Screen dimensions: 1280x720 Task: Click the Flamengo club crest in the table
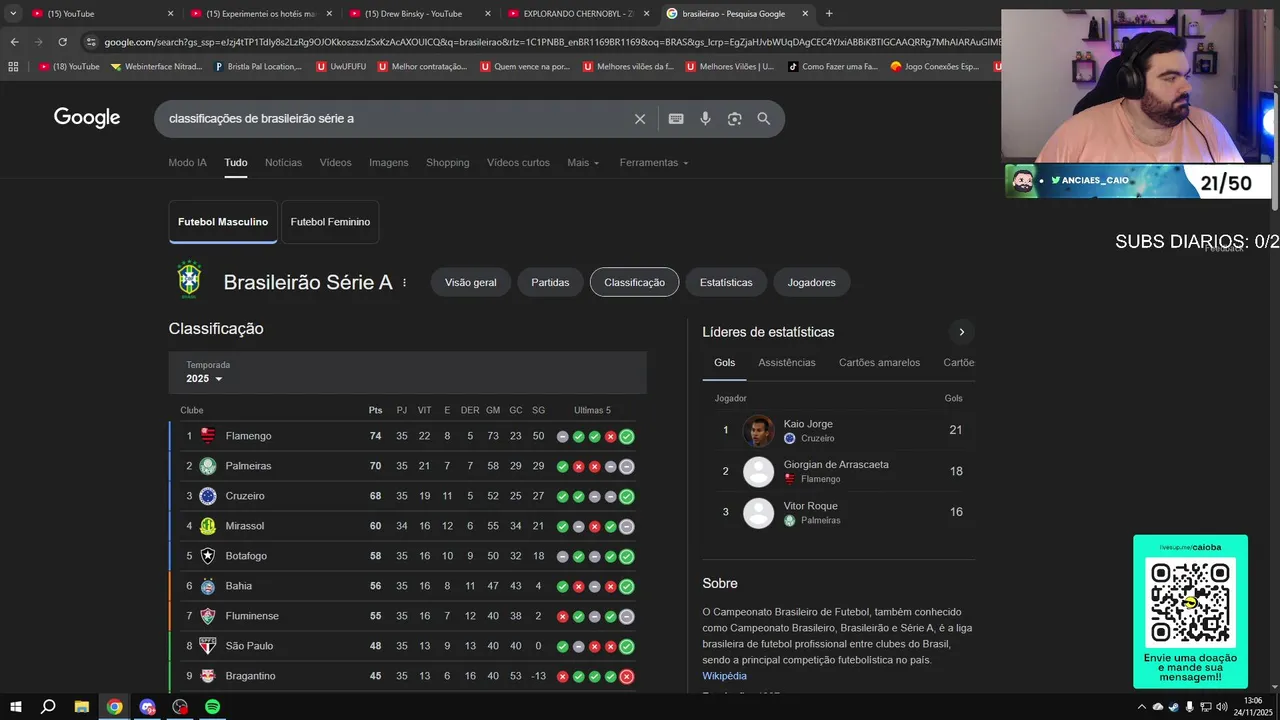coord(208,436)
